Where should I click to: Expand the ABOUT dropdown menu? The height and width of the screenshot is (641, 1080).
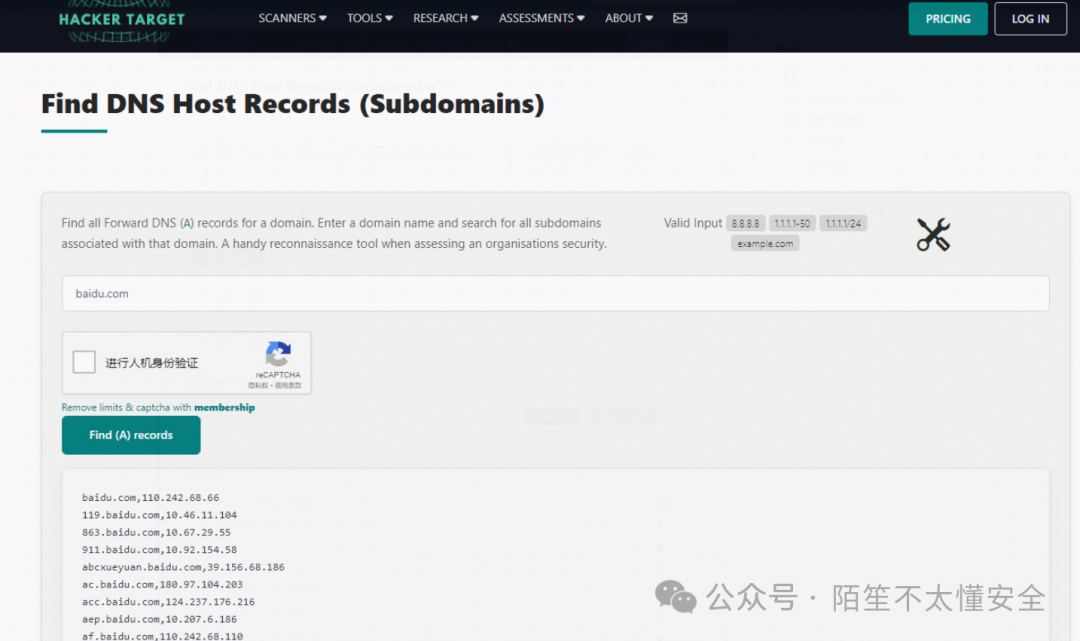(628, 18)
